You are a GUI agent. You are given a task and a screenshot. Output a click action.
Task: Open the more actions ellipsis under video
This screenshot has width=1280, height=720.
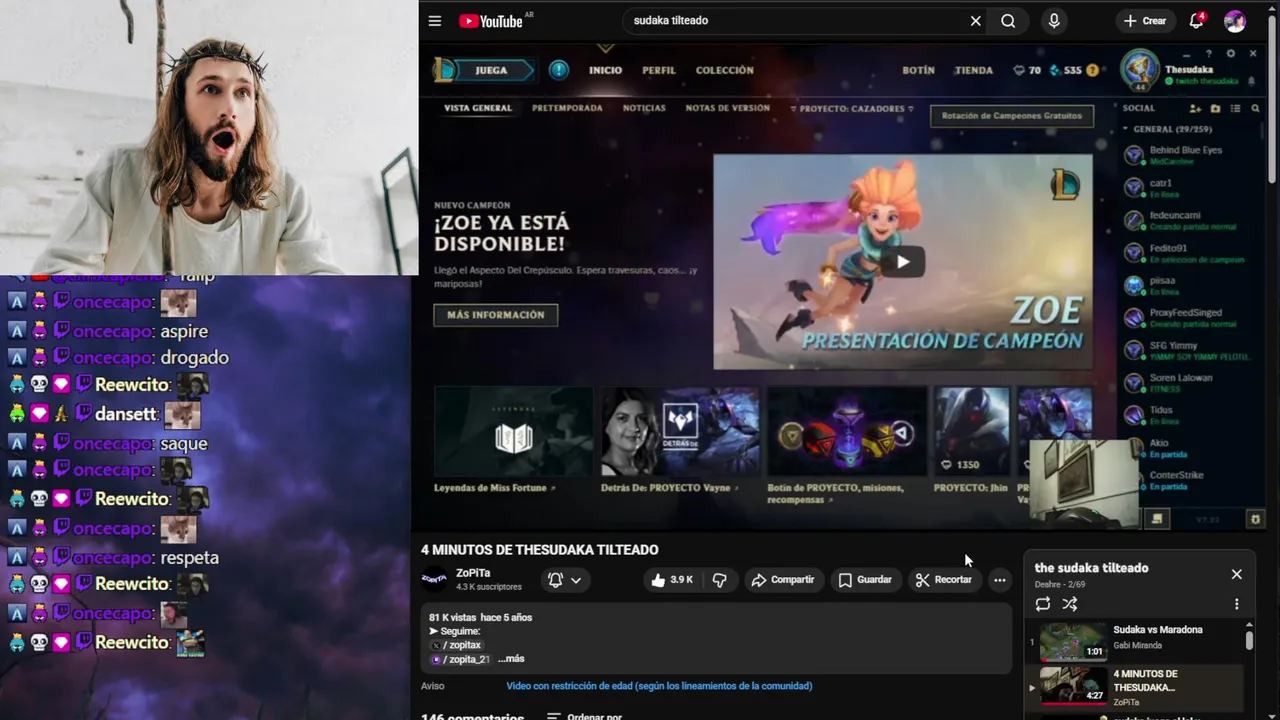point(999,580)
